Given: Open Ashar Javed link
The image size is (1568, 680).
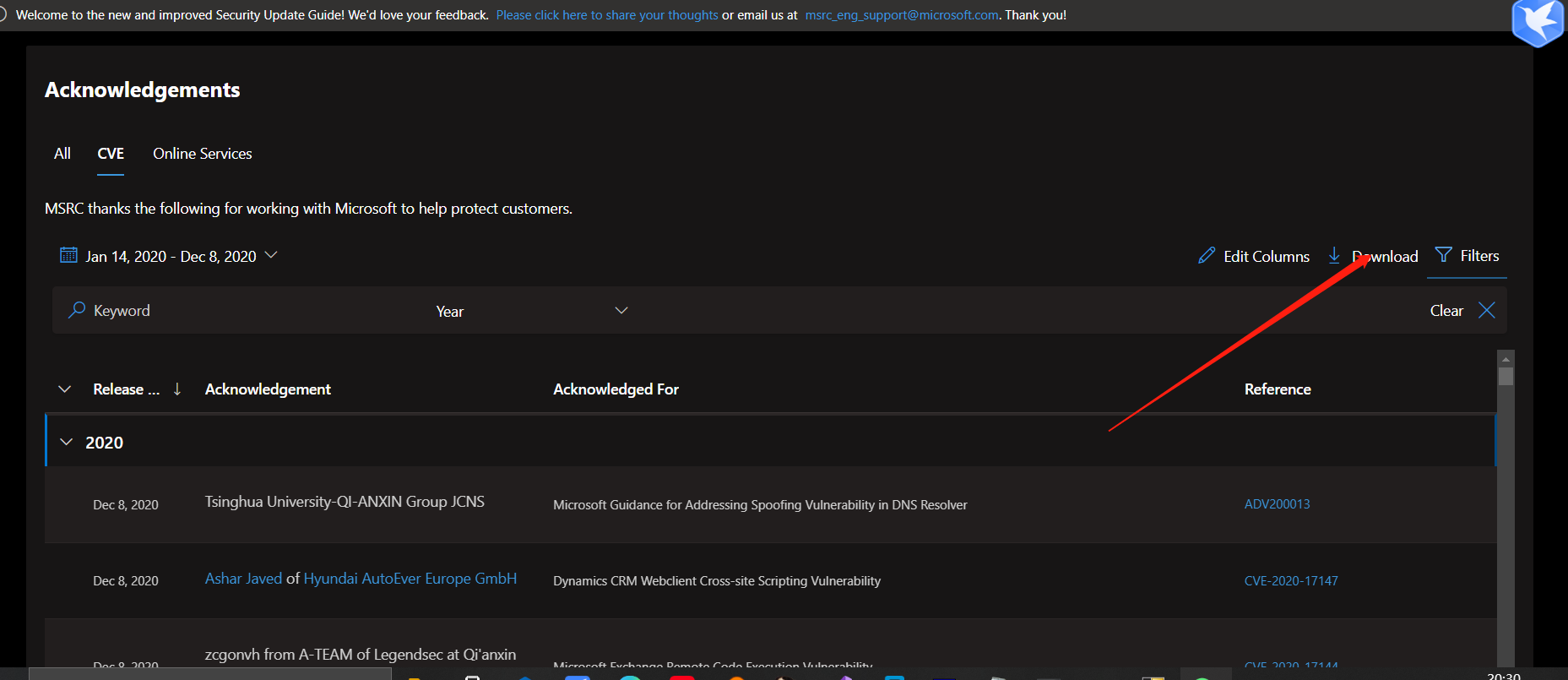Looking at the screenshot, I should [x=243, y=579].
